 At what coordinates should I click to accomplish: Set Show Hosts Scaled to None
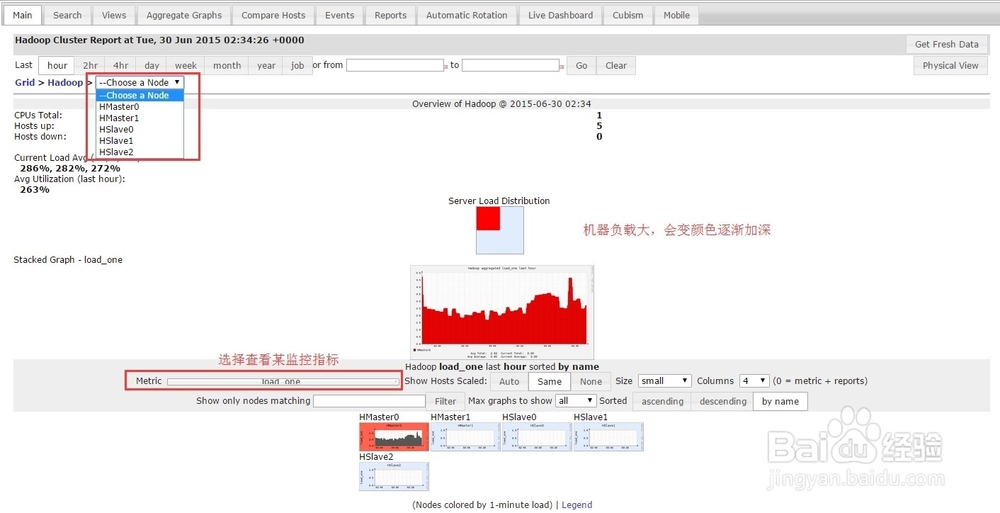click(591, 382)
